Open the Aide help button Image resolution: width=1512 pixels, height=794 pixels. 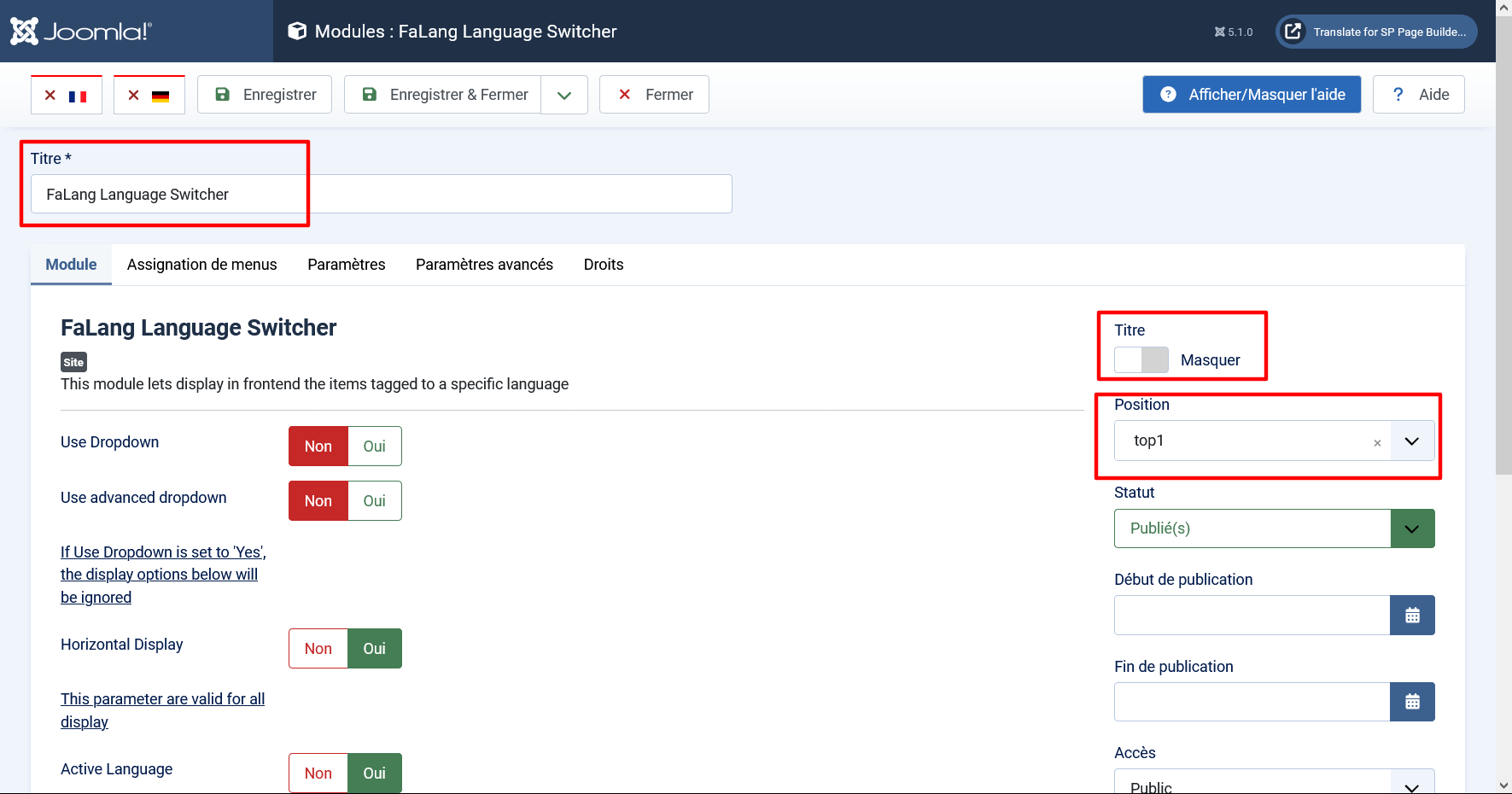[x=1419, y=95]
